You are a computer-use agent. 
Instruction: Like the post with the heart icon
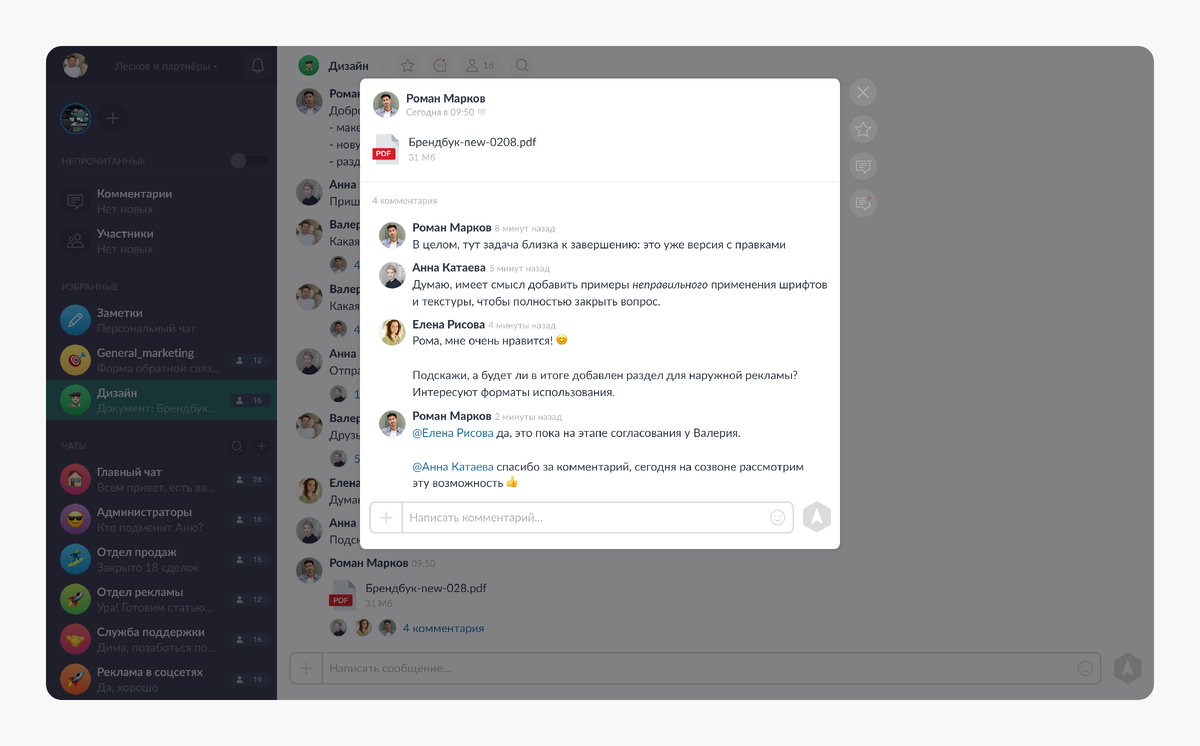(482, 113)
